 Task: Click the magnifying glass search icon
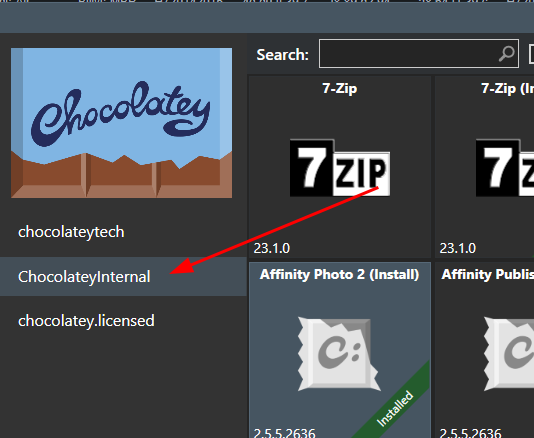point(506,54)
